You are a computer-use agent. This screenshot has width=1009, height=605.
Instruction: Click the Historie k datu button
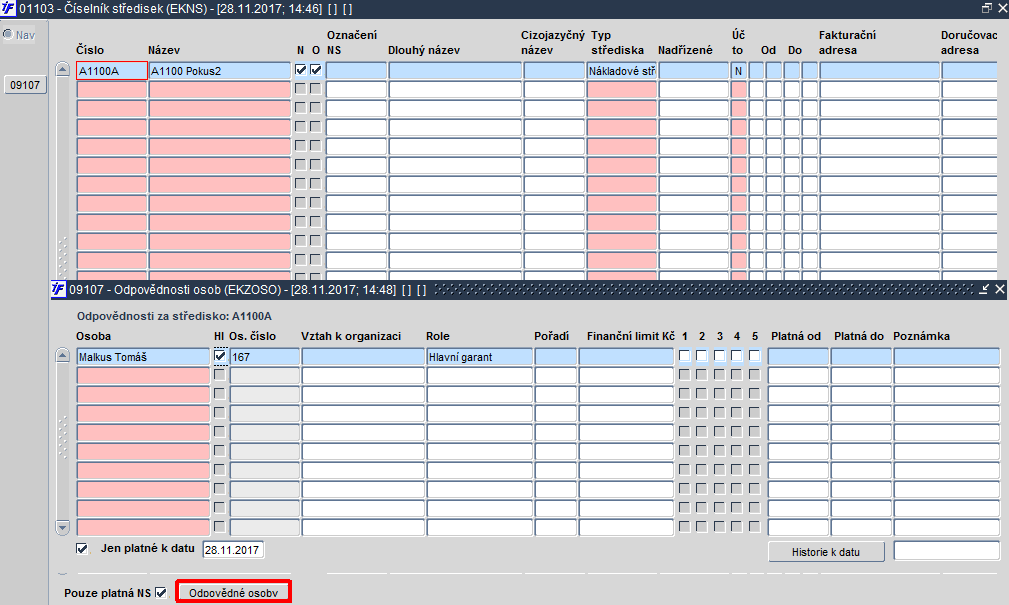(x=826, y=552)
